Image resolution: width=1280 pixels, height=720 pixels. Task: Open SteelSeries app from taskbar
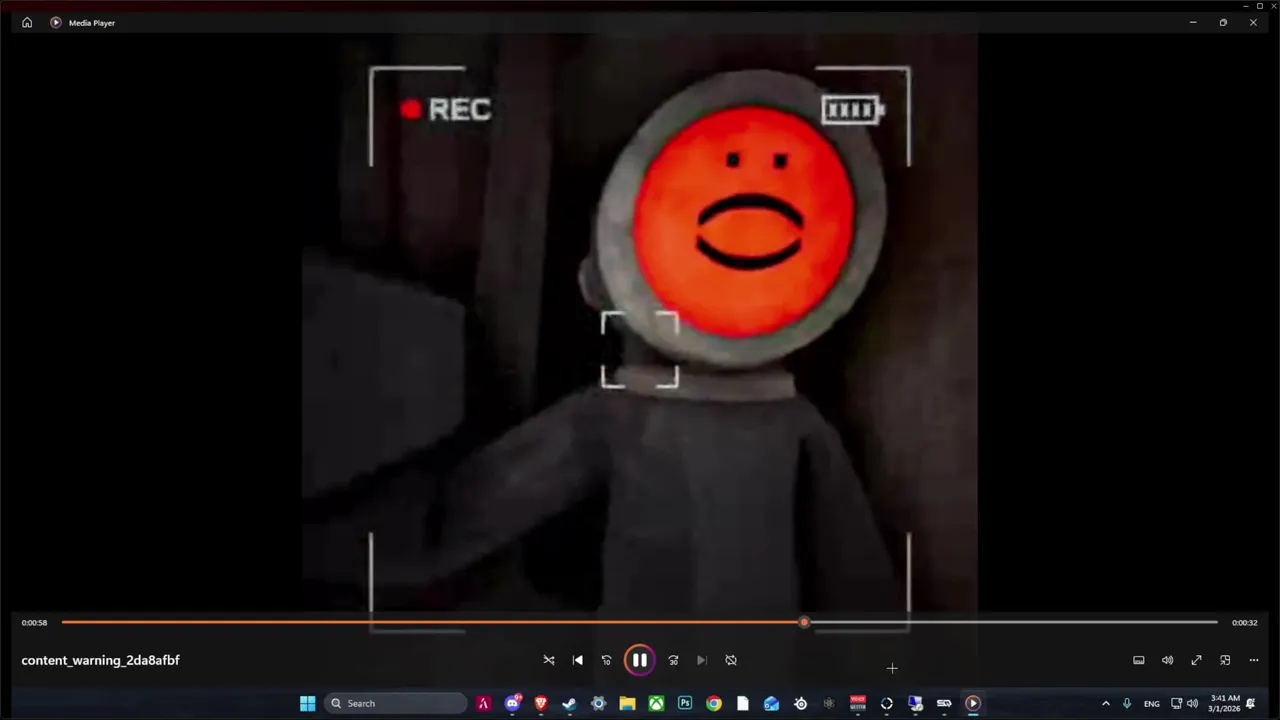coord(800,703)
